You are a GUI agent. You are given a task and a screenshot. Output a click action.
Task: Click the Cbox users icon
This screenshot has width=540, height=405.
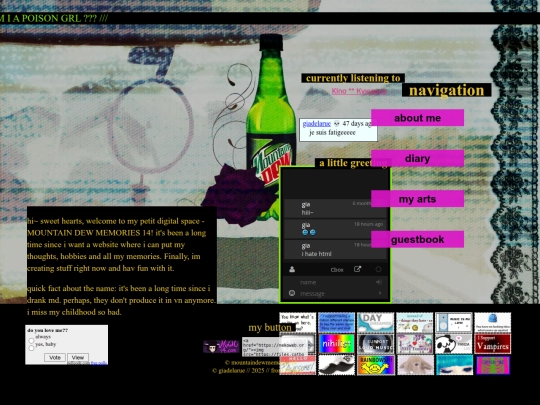click(292, 269)
